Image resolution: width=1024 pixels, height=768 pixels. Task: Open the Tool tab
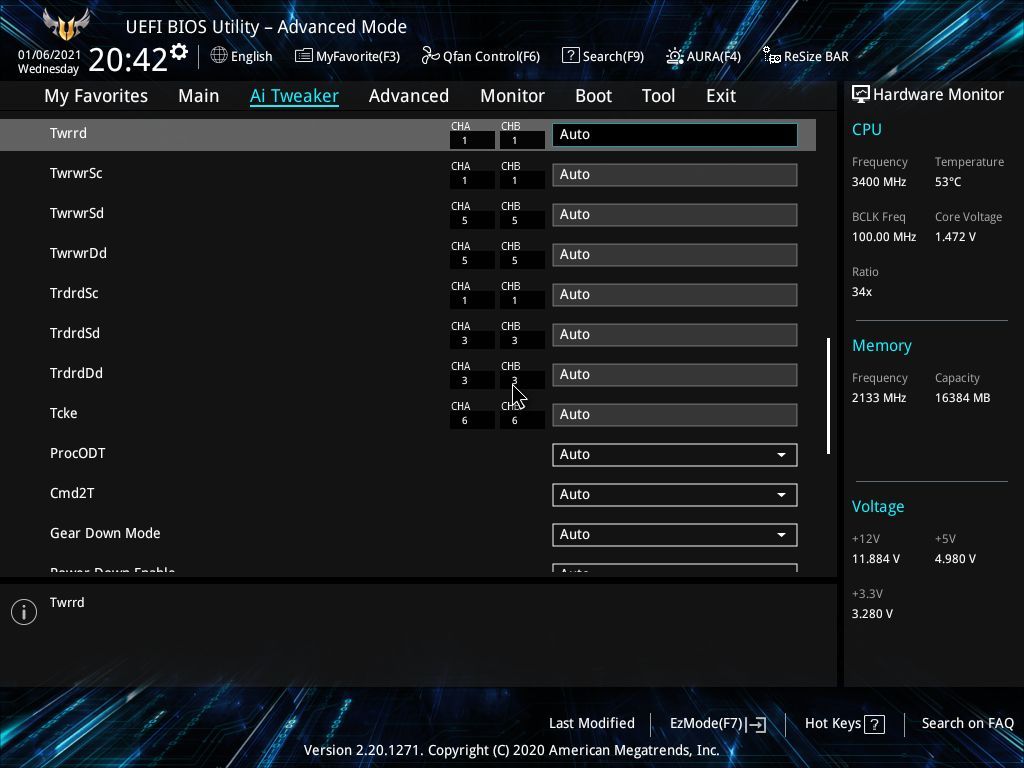[658, 96]
